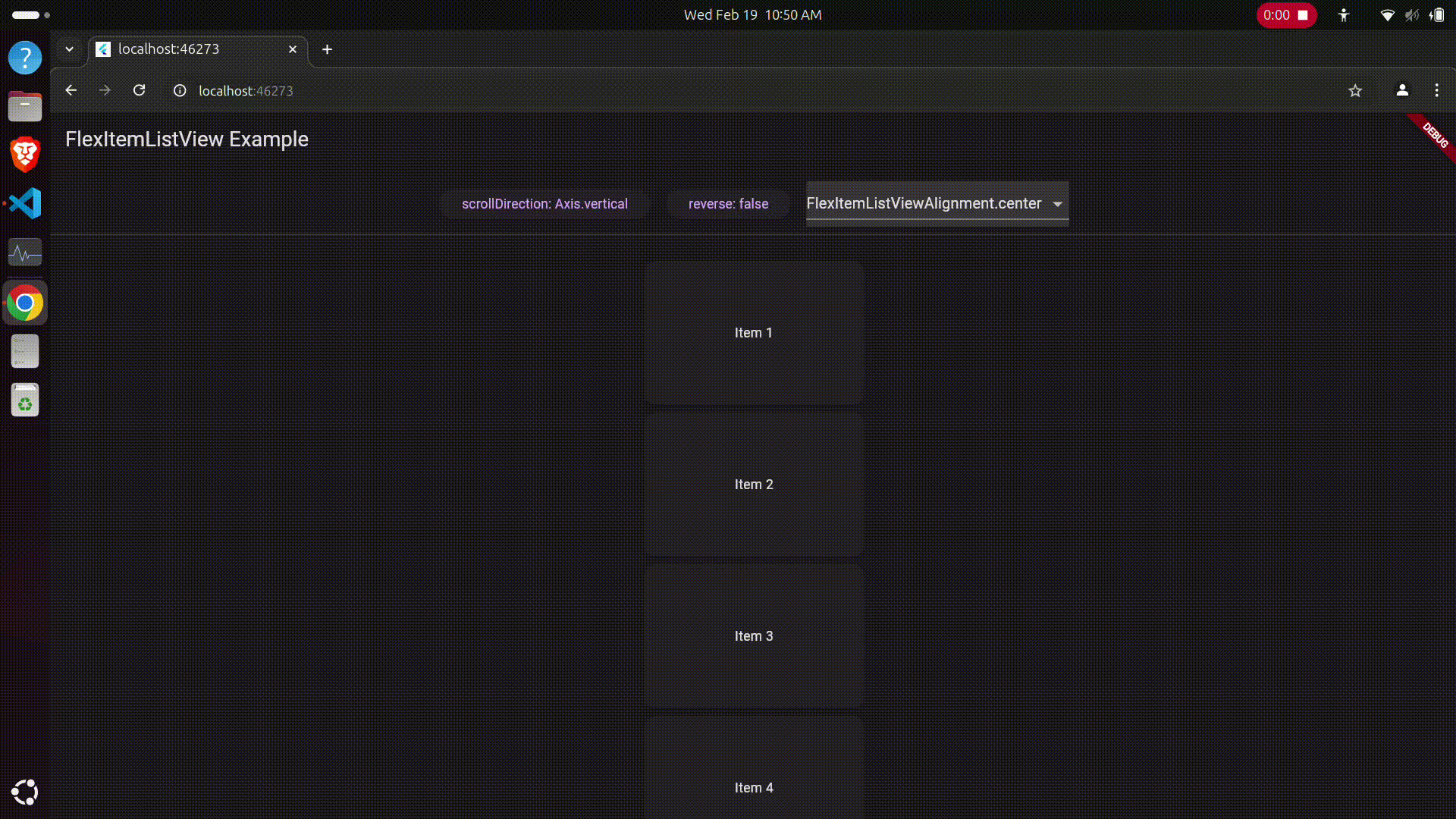Click the reload page icon
1456x819 pixels.
[140, 90]
